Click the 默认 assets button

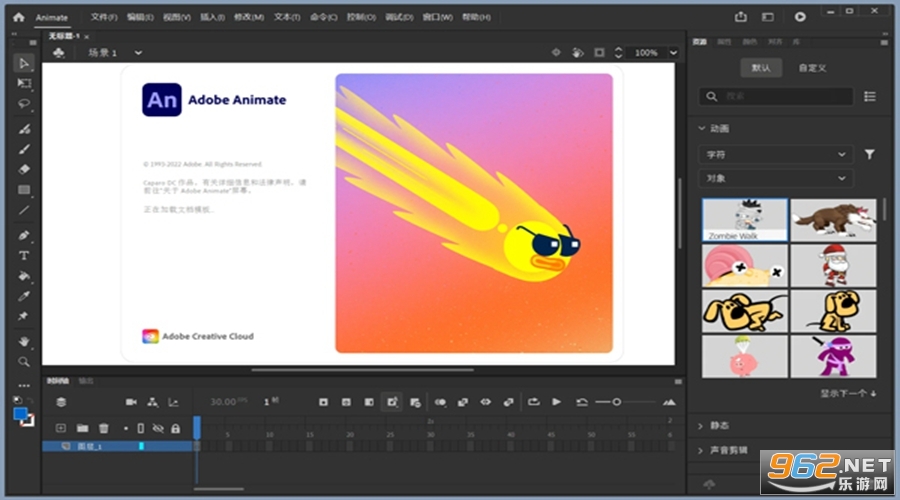click(x=761, y=68)
